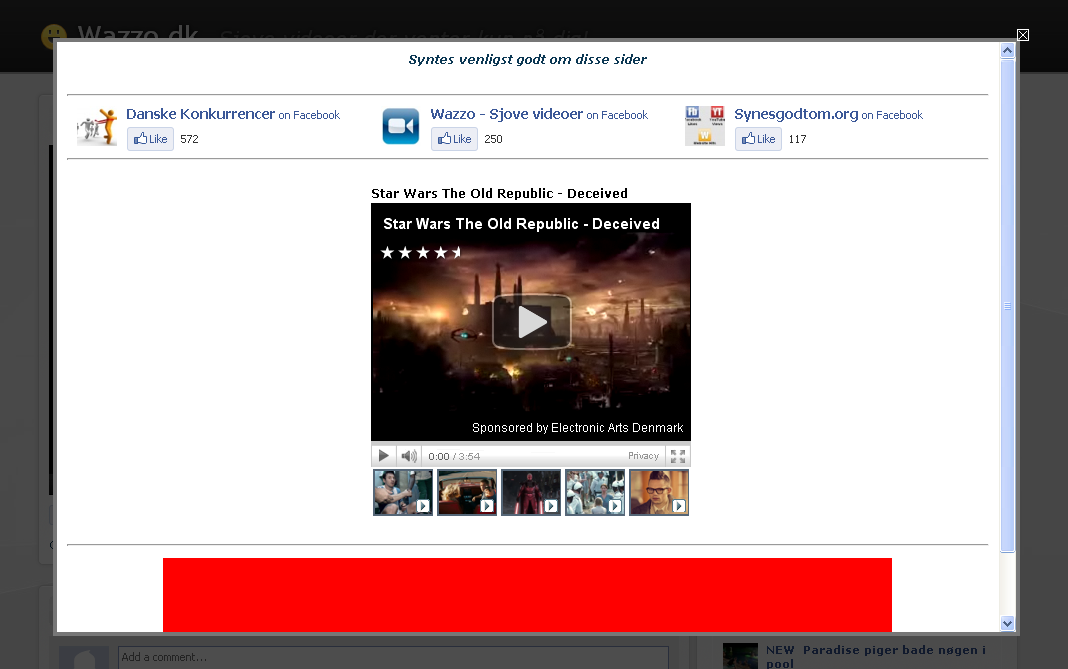1068x669 pixels.
Task: Click the Danske Konkurrencer page logo
Action: [x=97, y=127]
